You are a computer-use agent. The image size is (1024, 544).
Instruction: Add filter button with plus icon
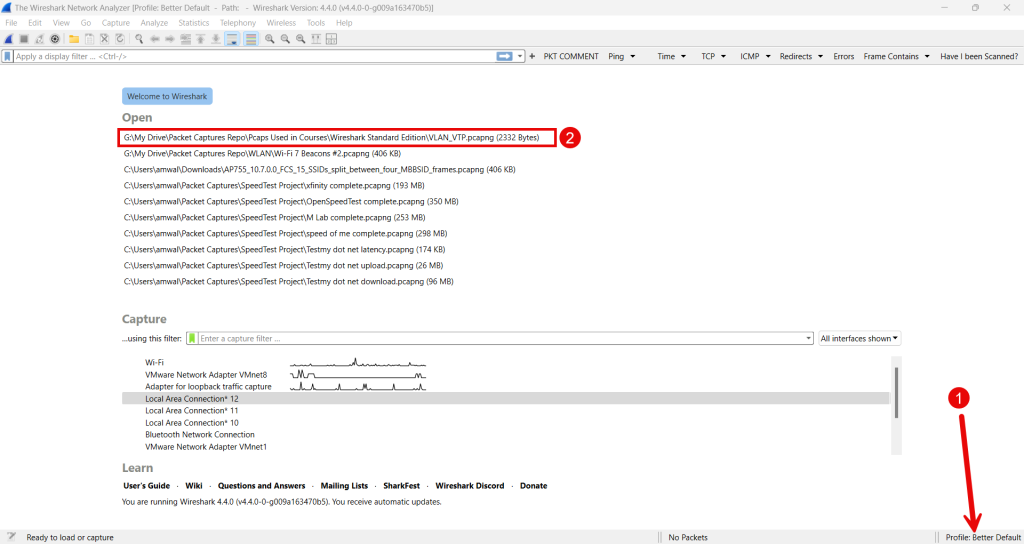[x=532, y=57]
